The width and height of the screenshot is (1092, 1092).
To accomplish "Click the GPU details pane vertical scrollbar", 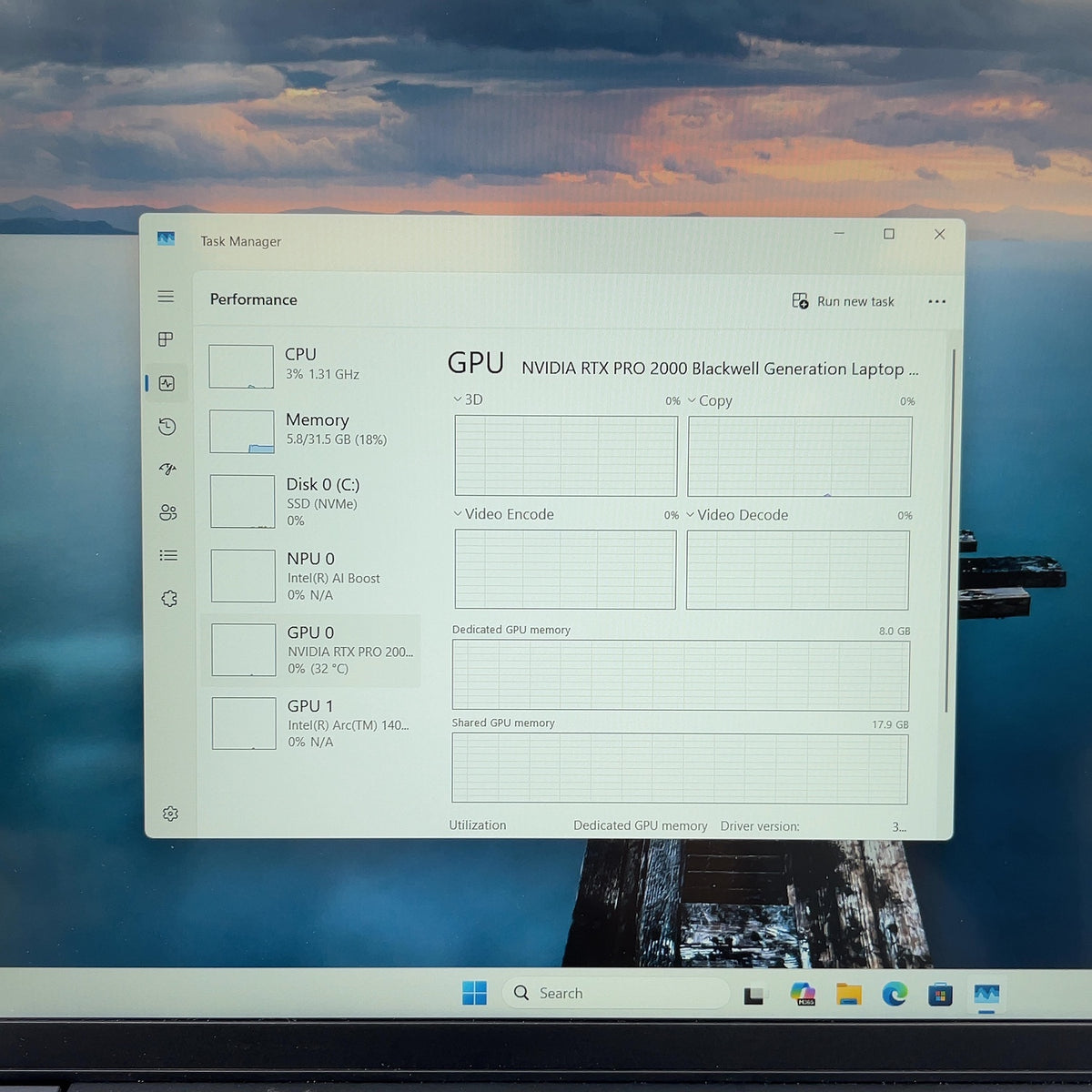I will click(x=949, y=531).
